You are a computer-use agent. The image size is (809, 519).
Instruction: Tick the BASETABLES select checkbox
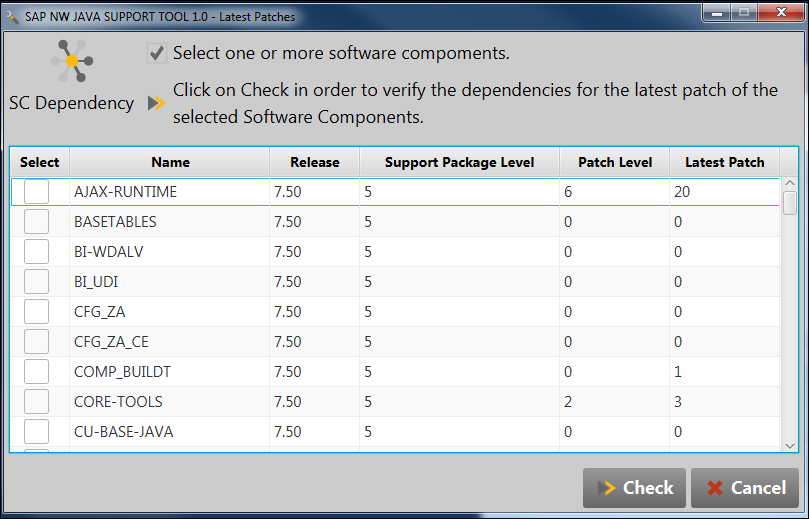pos(37,221)
